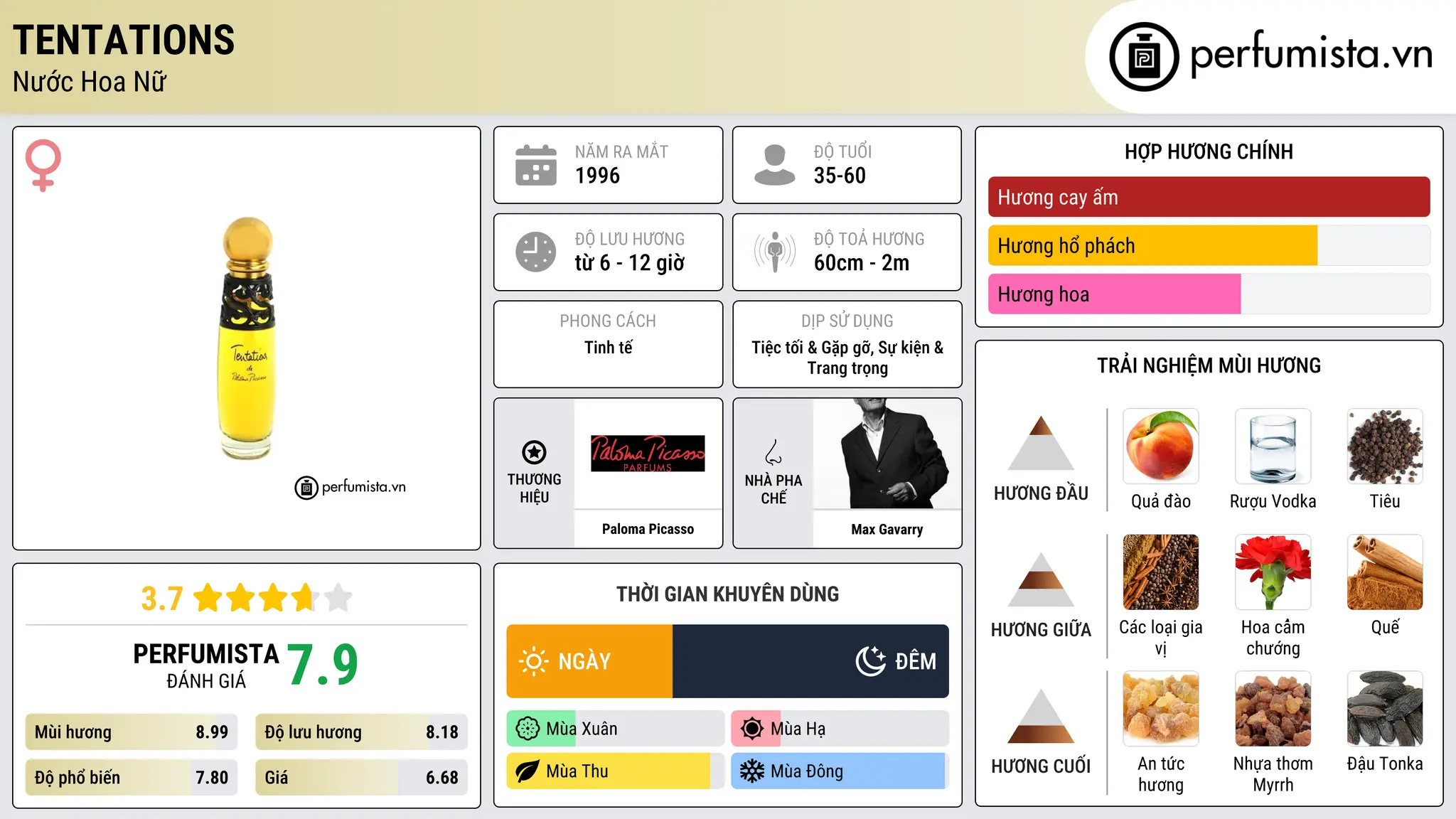Click the snowflake icon beside Mùa Đông
Viewport: 1456px width, 819px height.
coord(752,771)
